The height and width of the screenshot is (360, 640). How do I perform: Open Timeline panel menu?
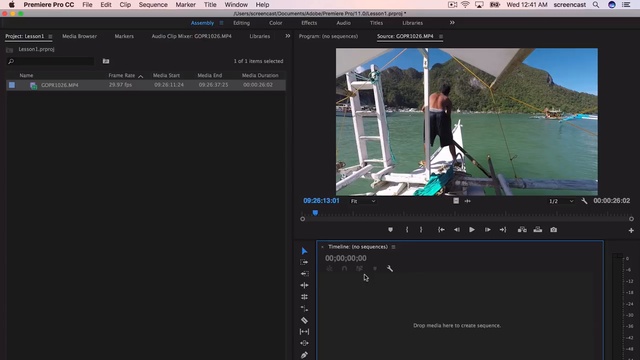click(393, 247)
